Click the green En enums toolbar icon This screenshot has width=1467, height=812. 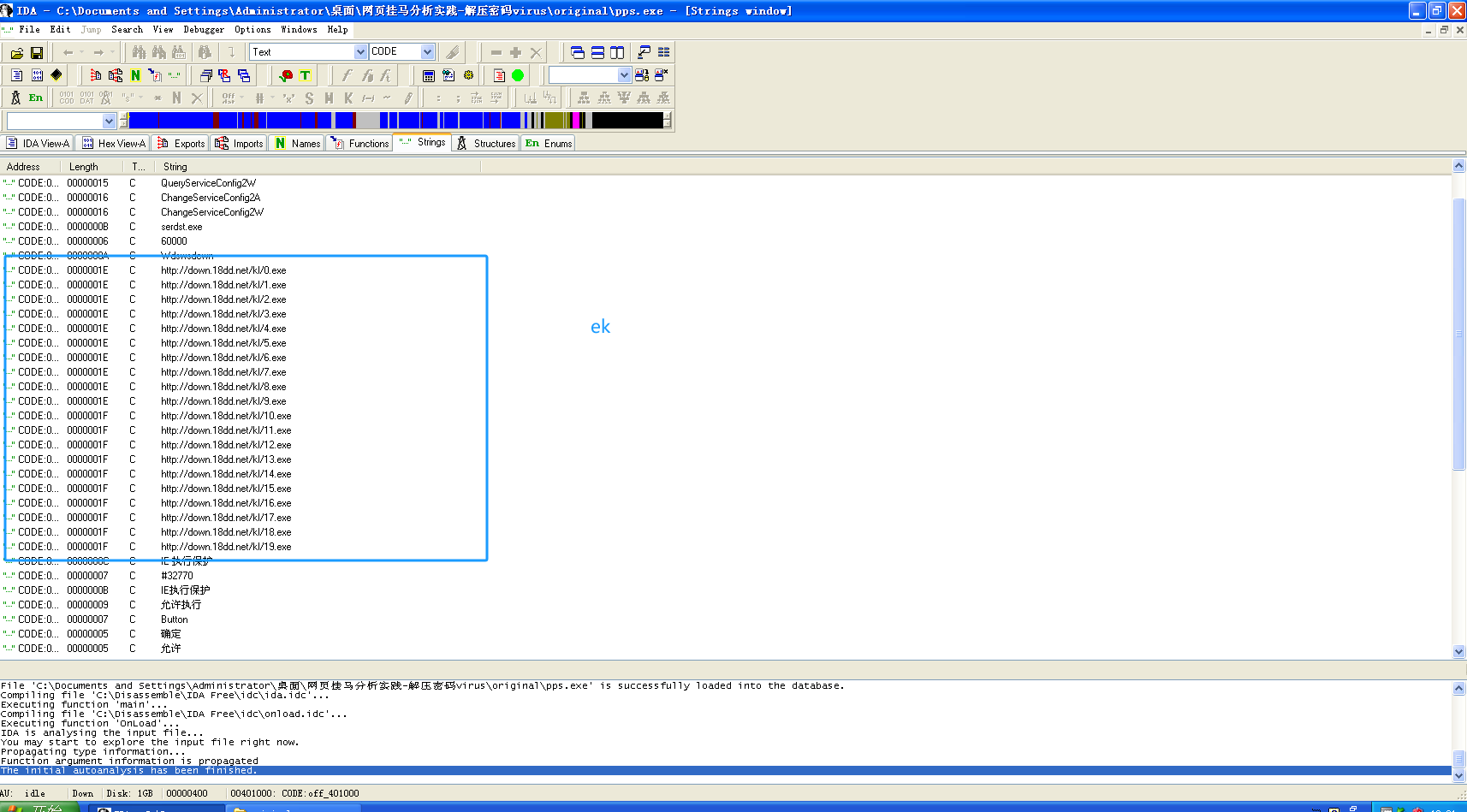click(x=35, y=98)
